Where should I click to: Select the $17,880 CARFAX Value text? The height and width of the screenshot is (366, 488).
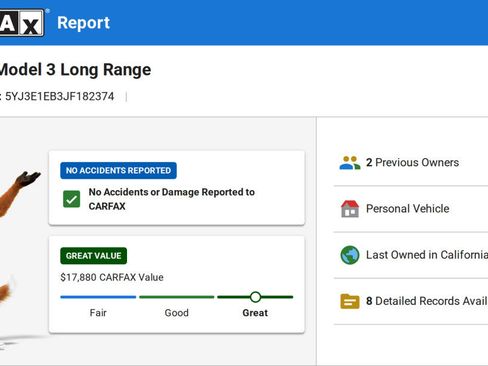pos(112,277)
